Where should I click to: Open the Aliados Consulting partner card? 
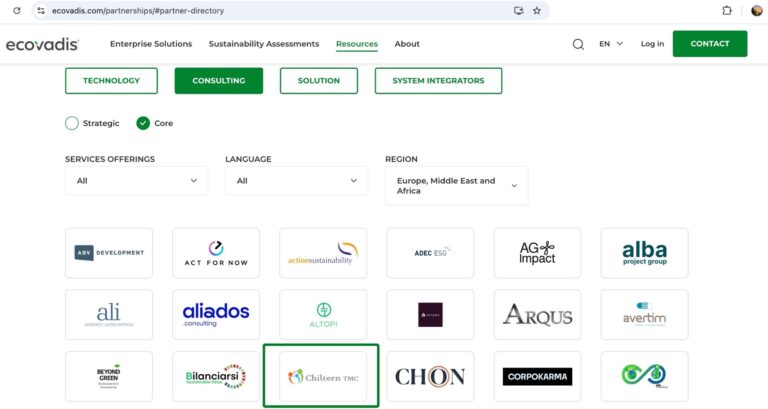[215, 314]
